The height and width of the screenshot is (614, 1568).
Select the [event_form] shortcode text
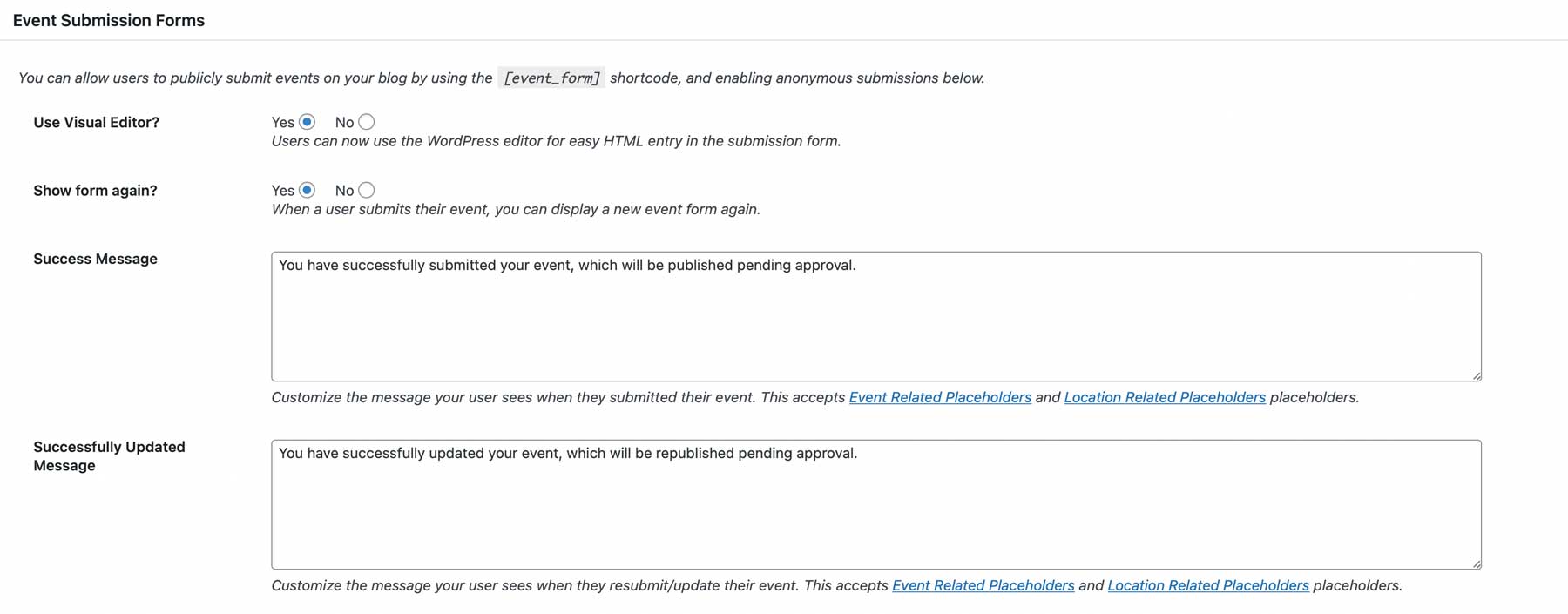551,78
